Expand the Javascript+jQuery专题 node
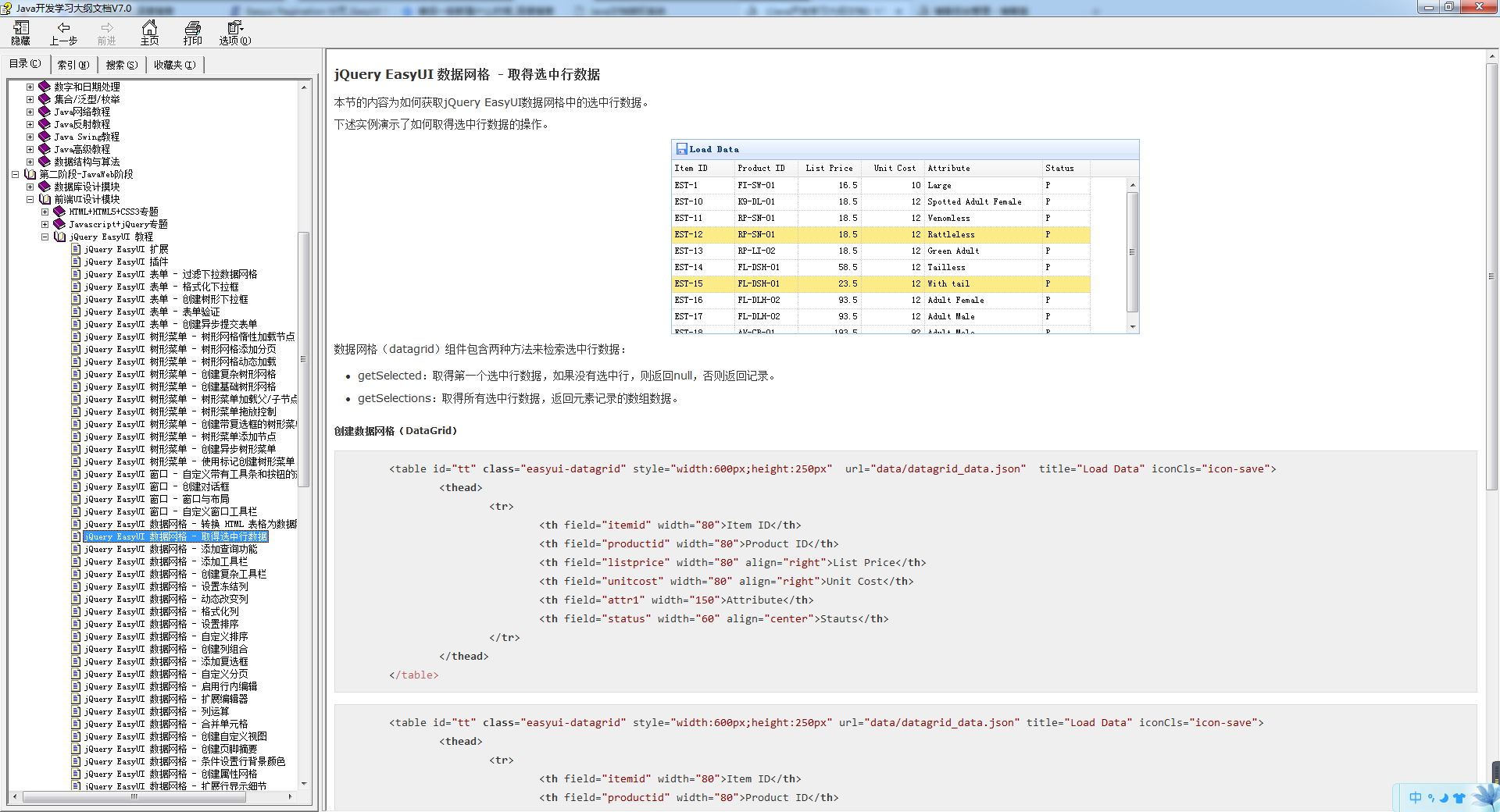 tap(45, 224)
